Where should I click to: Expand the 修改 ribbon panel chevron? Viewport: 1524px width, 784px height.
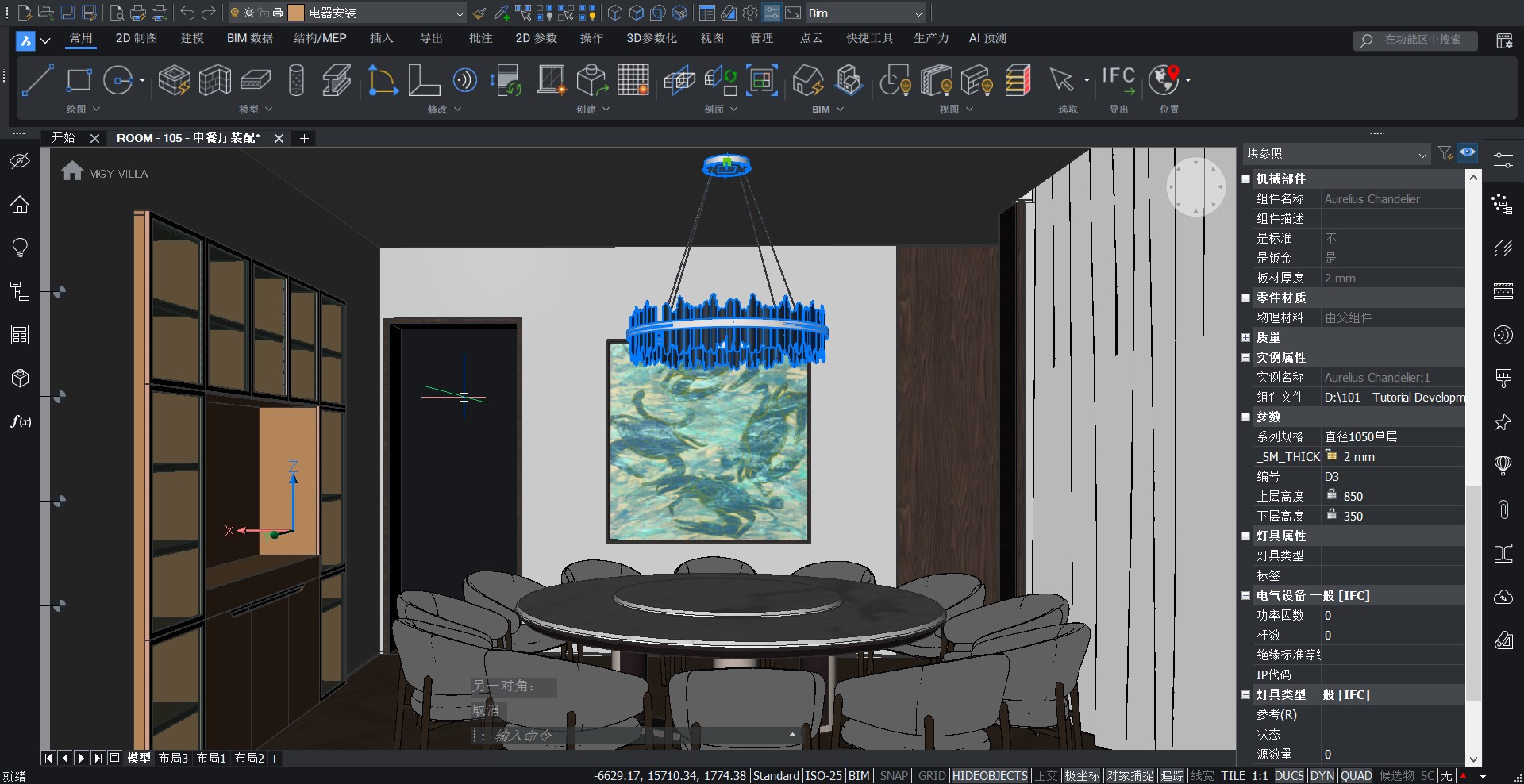457,109
